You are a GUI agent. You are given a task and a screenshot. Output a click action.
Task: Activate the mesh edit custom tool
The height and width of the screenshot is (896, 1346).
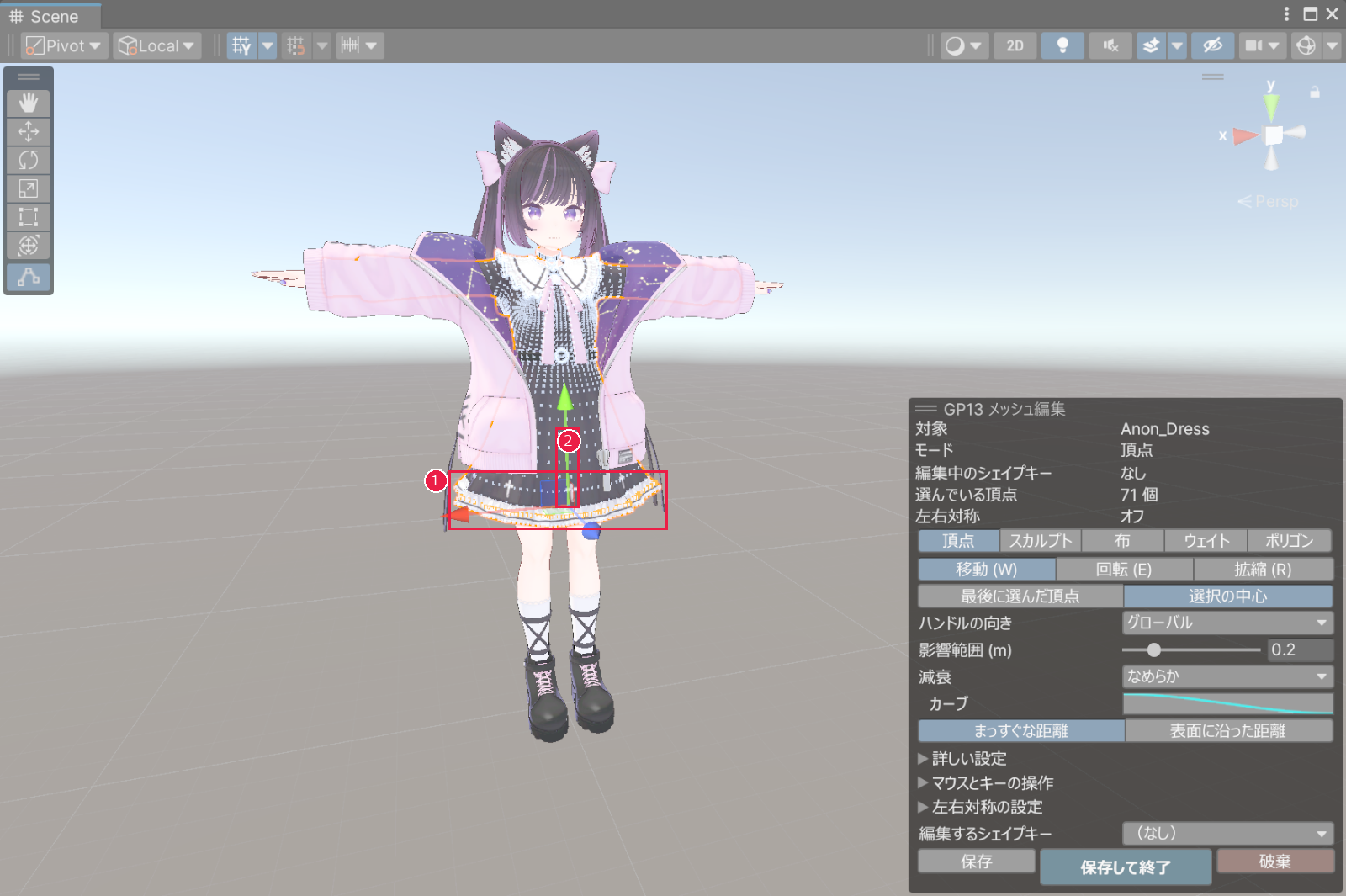(x=29, y=277)
